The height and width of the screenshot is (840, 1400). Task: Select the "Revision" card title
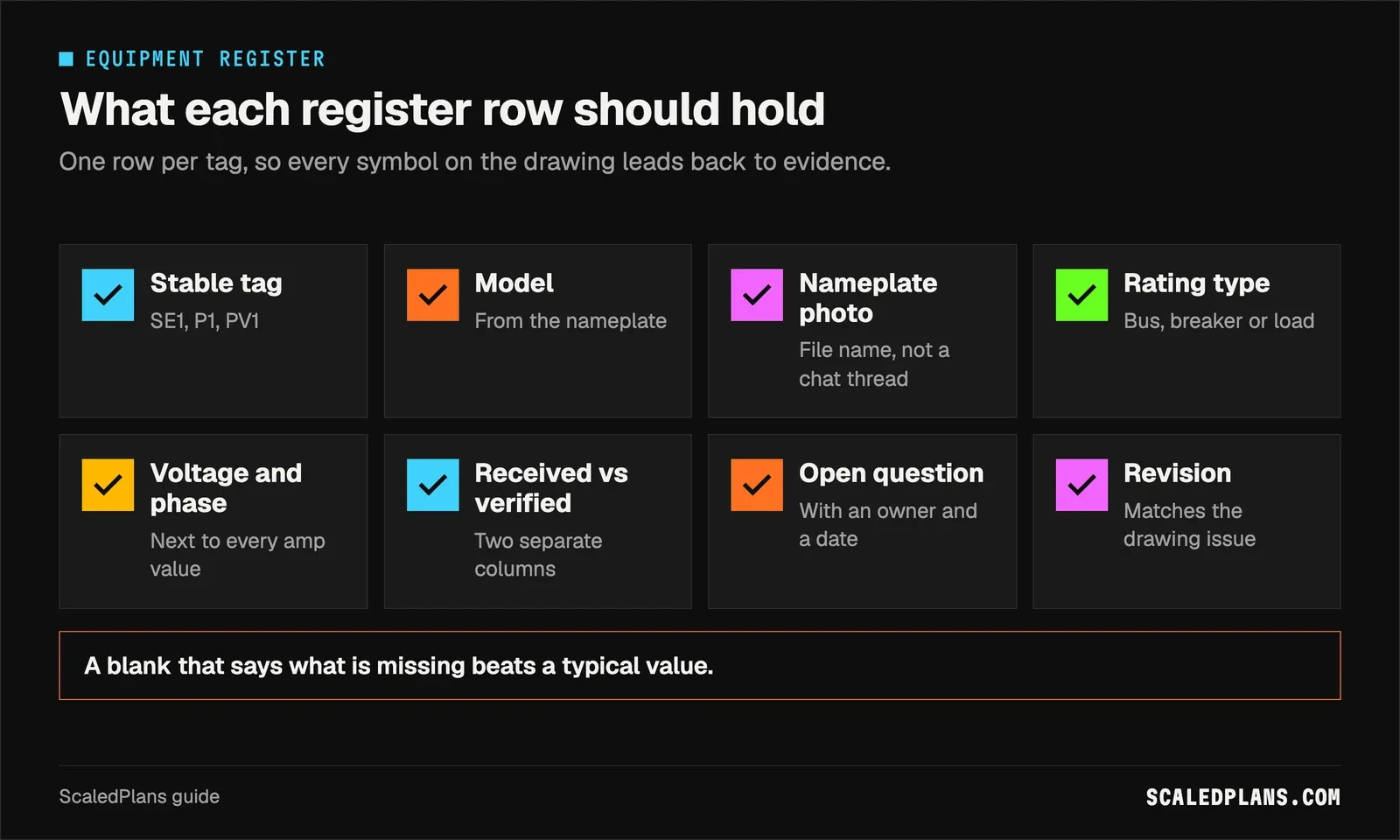point(1177,473)
